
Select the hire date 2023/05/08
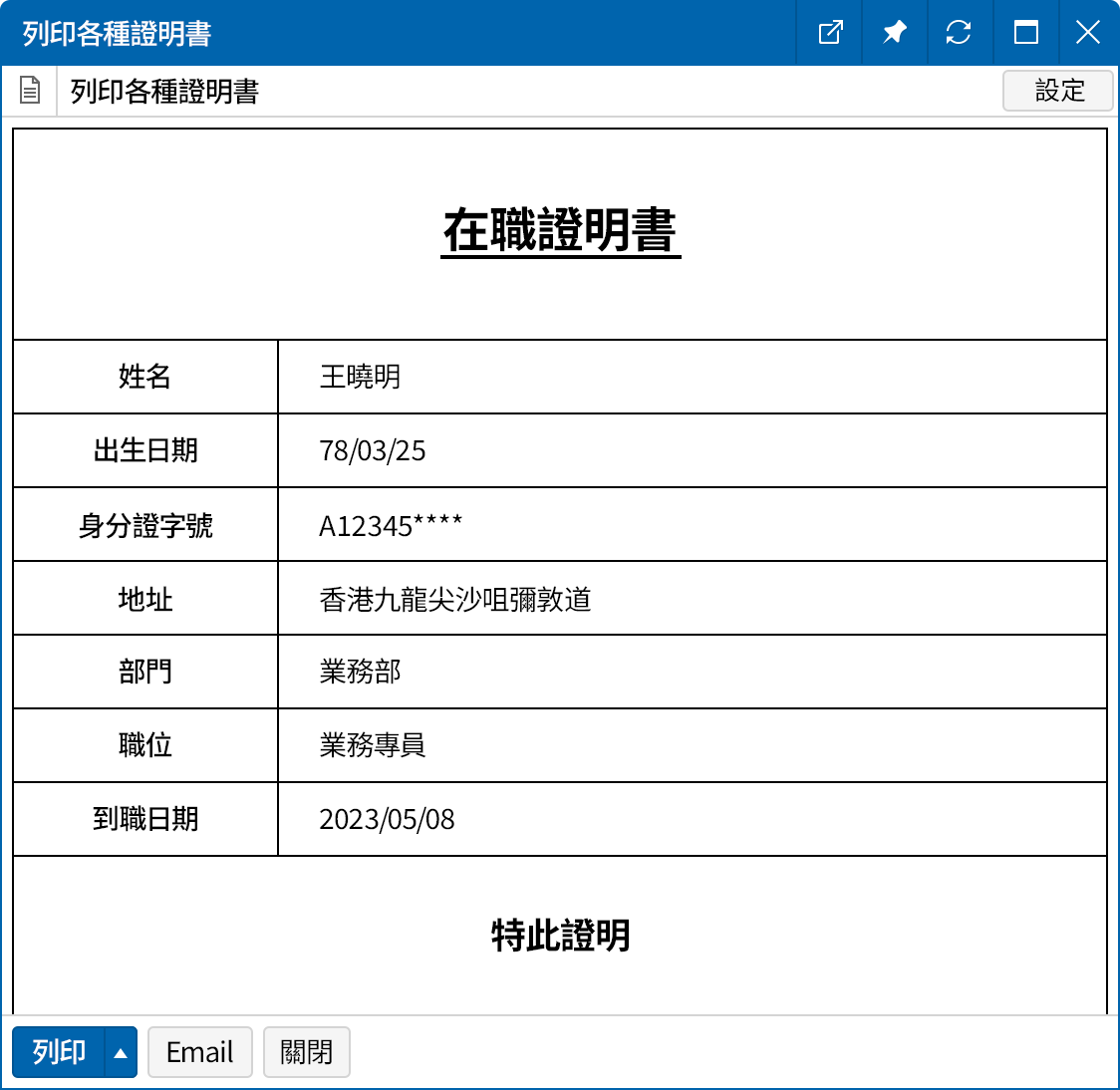(387, 819)
